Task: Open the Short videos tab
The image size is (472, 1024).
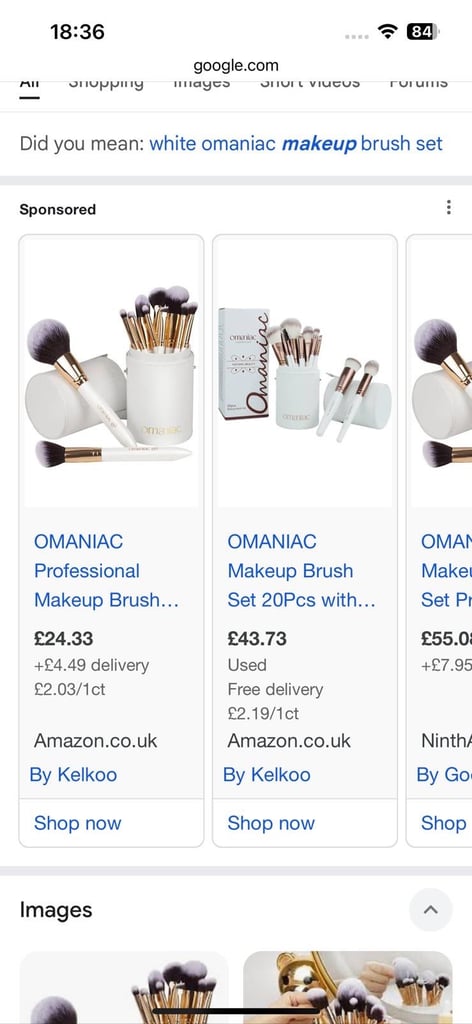Action: [x=309, y=84]
